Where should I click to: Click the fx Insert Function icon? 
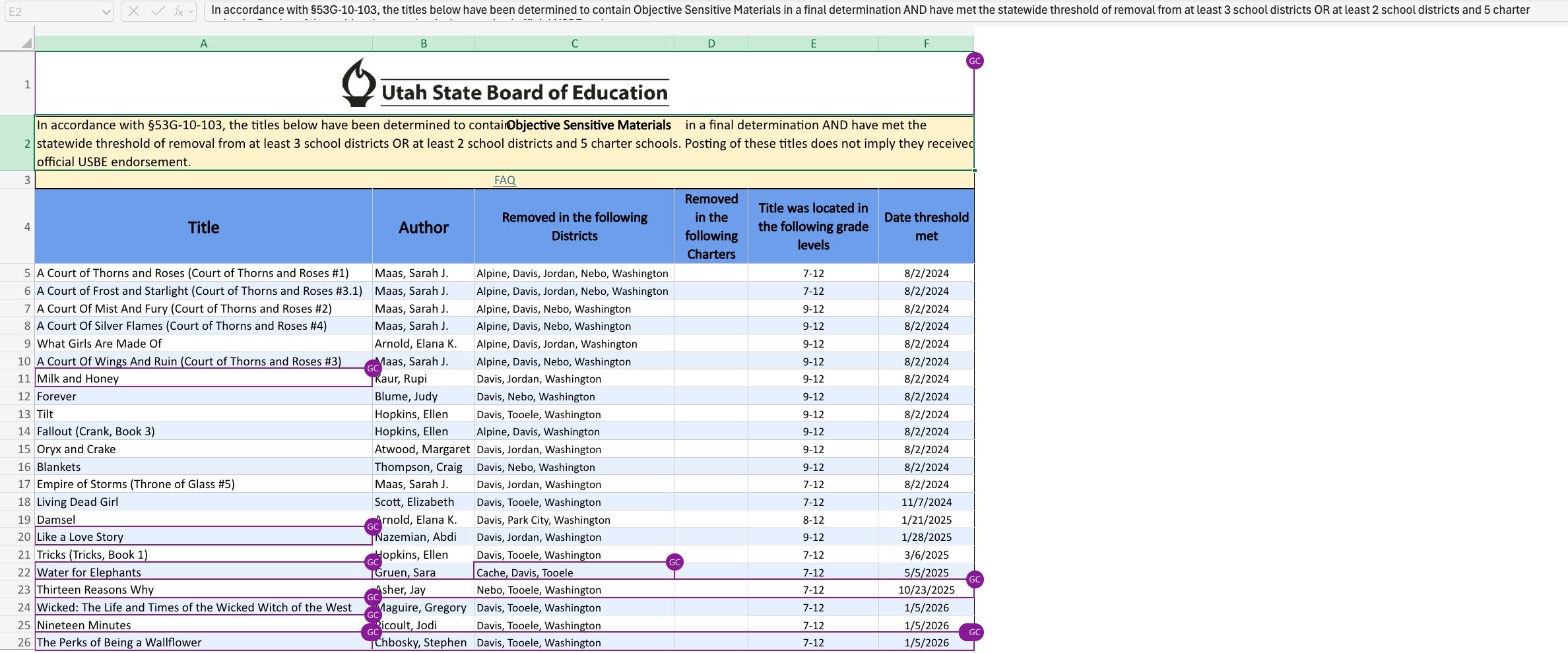tap(178, 11)
